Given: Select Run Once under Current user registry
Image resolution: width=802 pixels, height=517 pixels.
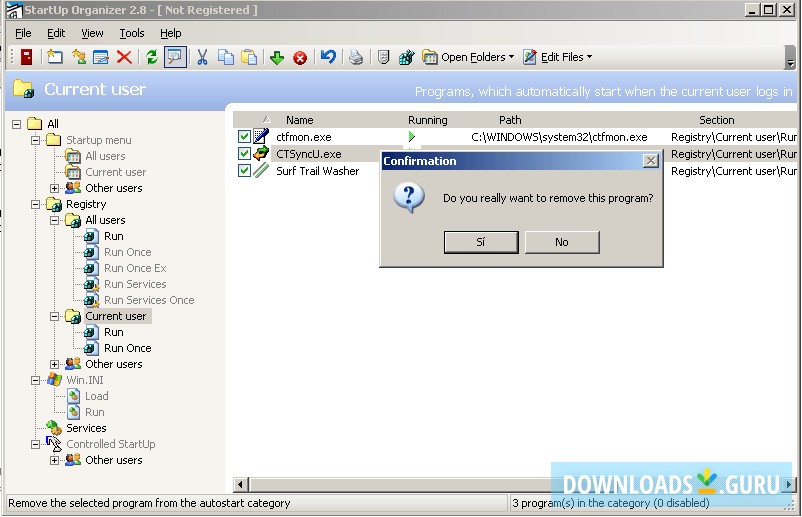Looking at the screenshot, I should point(127,348).
